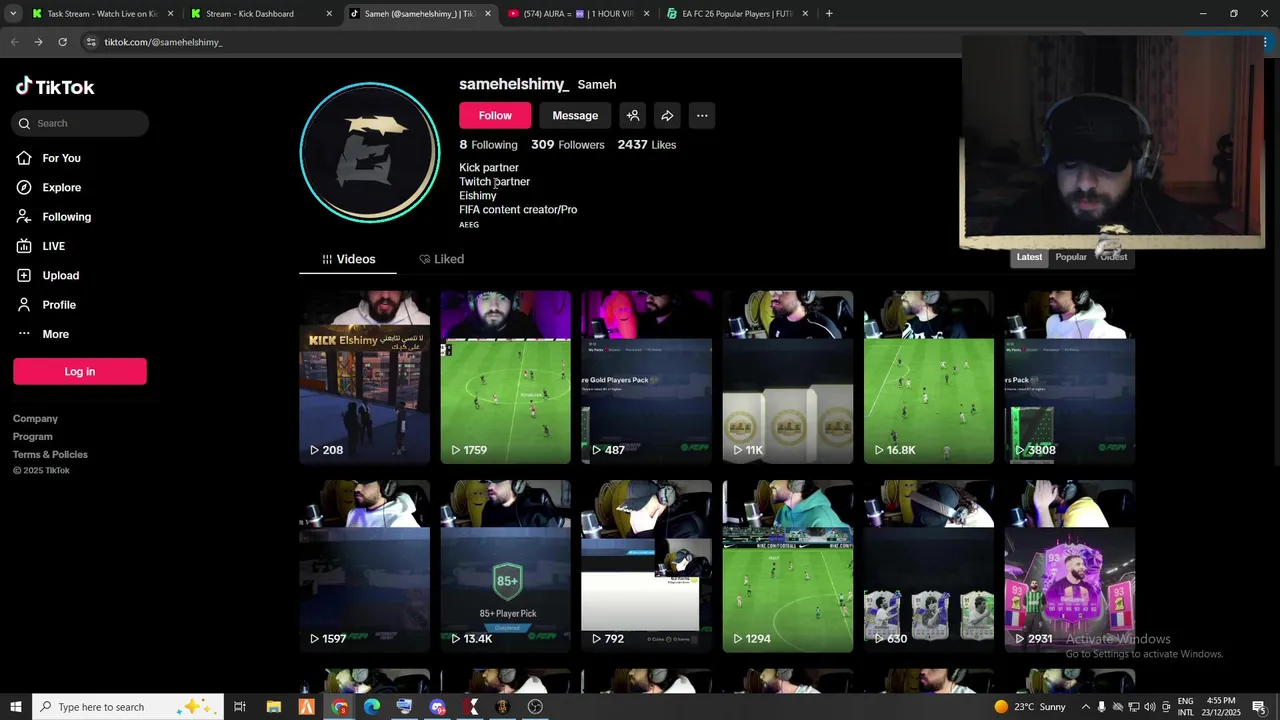Viewport: 1280px width, 720px height.
Task: Open Task View on the taskbar
Action: coord(240,707)
